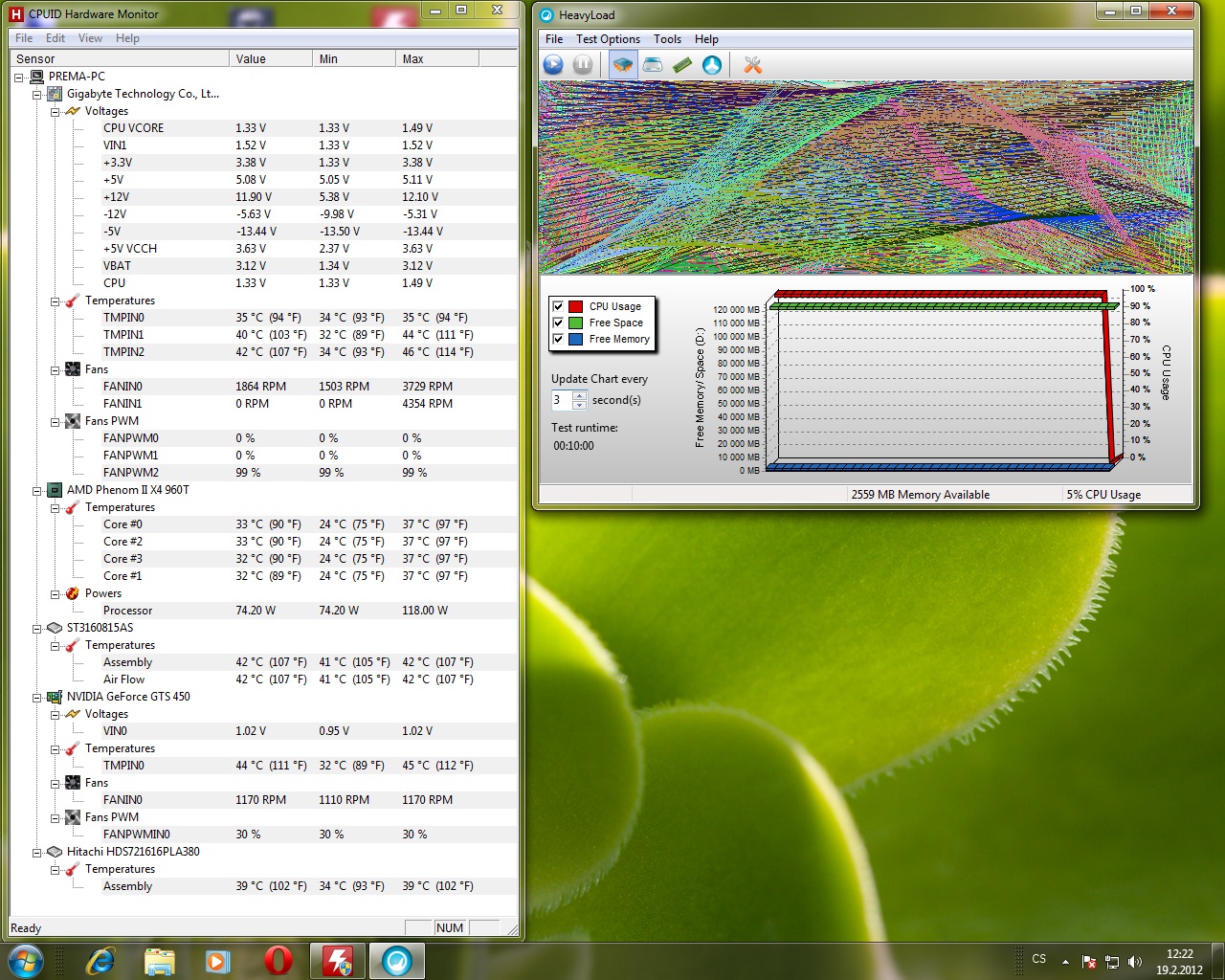1225x980 pixels.
Task: Open HWMonitor Help menu
Action: point(127,38)
